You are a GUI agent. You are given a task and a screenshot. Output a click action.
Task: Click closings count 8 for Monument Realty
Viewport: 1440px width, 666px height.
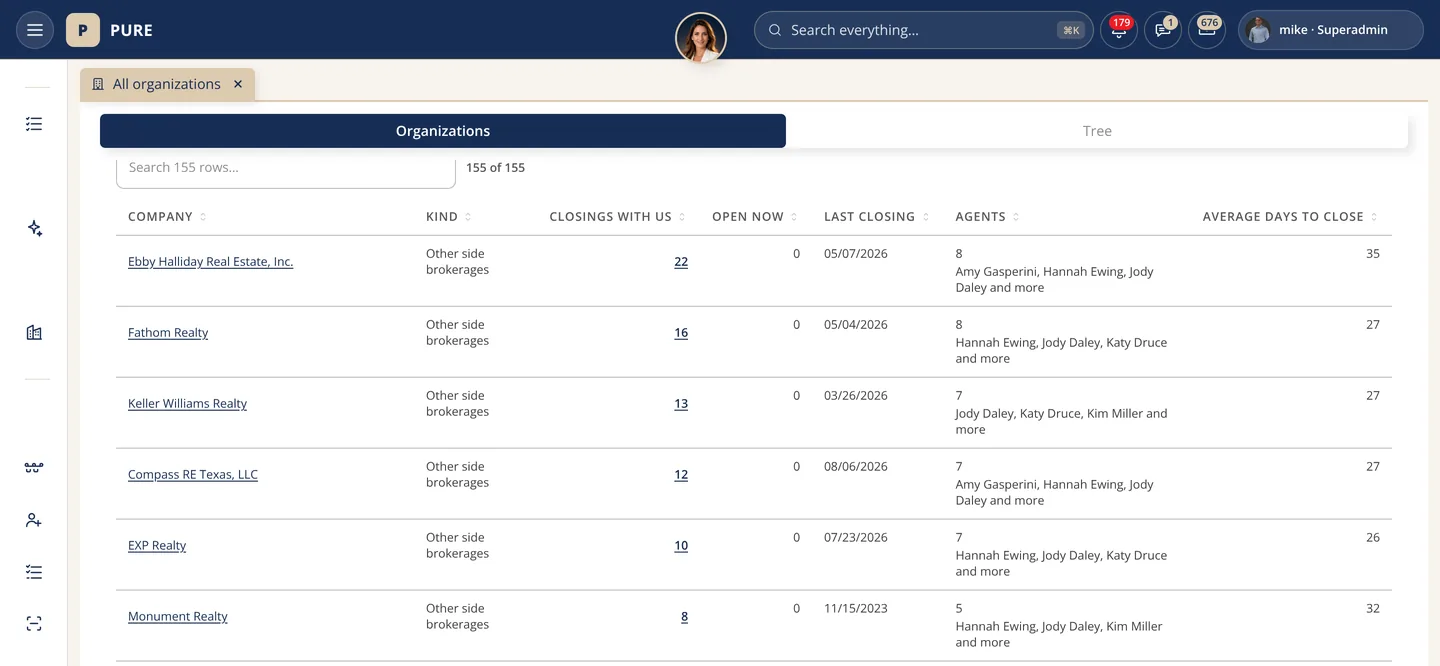[x=684, y=617]
